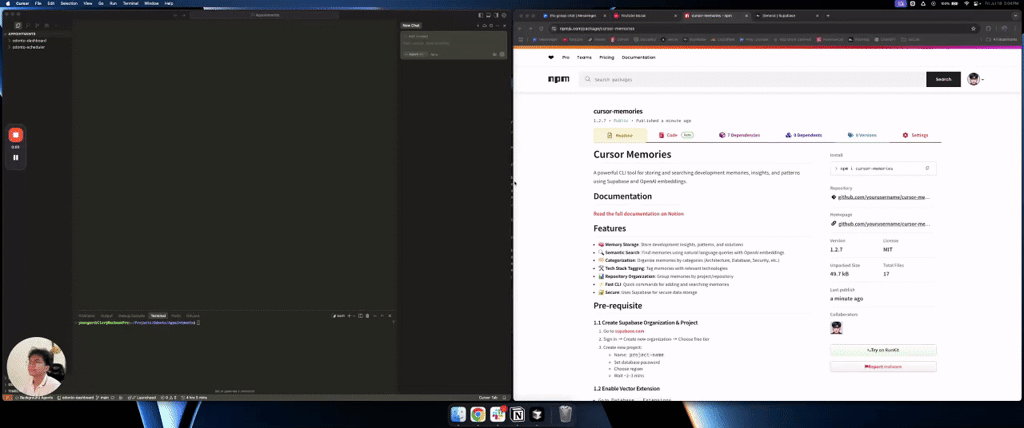Open Notion from the Dock
Image resolution: width=1024 pixels, height=428 pixels.
pos(518,414)
